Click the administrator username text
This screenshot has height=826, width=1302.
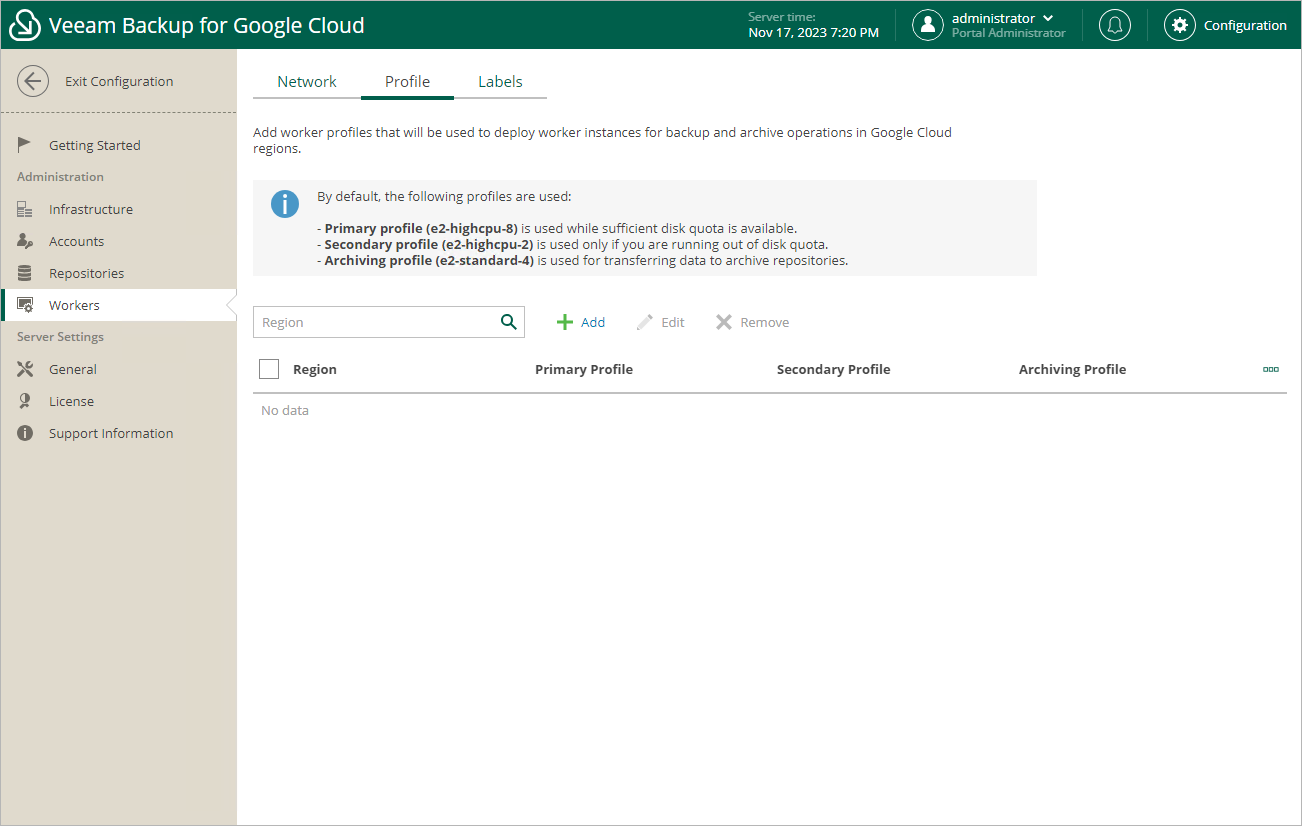coord(993,18)
